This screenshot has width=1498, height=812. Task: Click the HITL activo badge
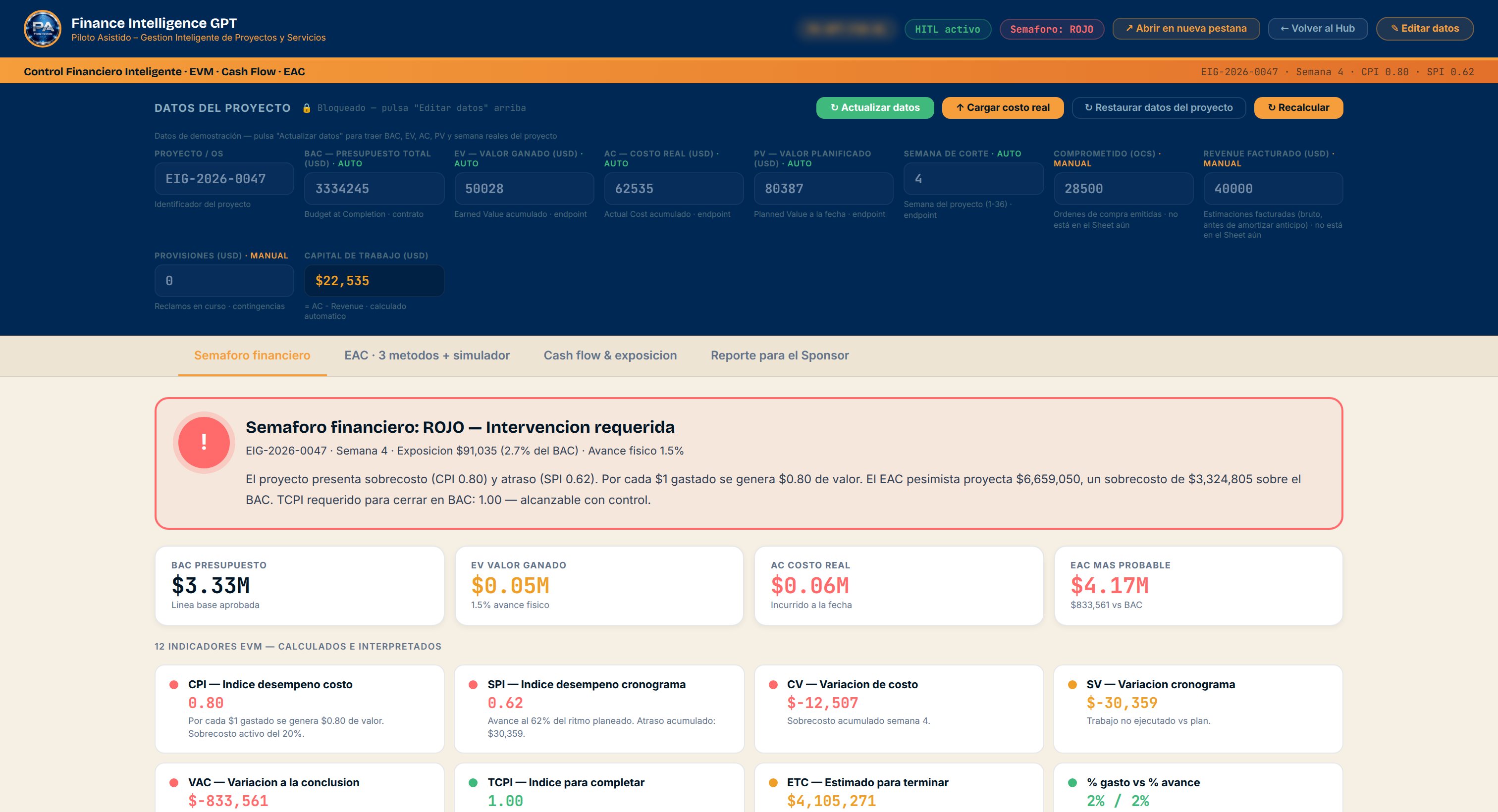948,29
